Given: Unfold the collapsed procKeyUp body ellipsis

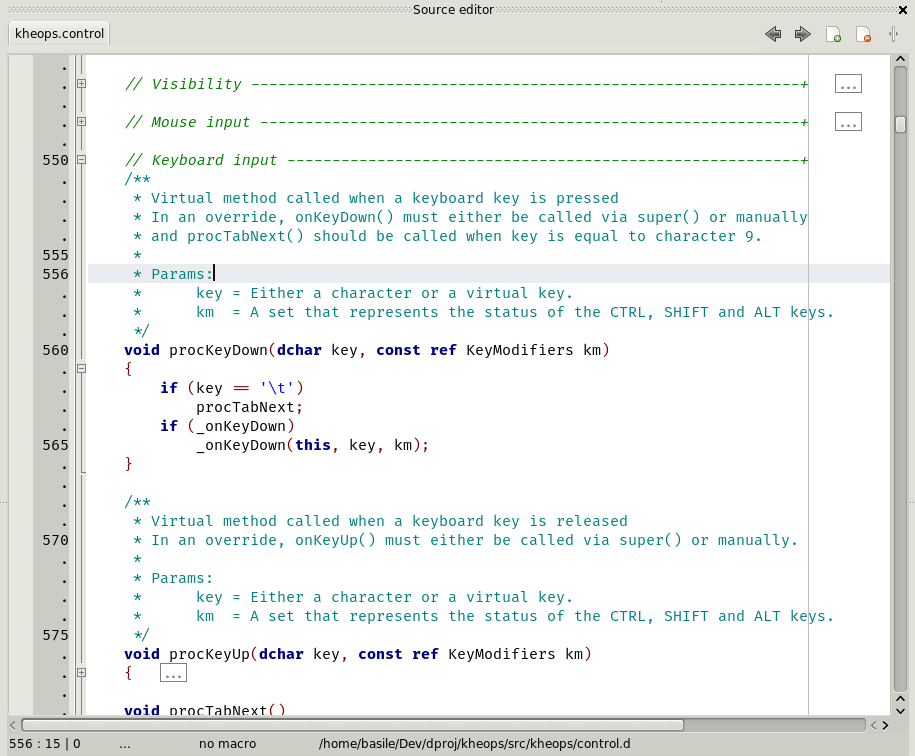Looking at the screenshot, I should pyautogui.click(x=173, y=674).
